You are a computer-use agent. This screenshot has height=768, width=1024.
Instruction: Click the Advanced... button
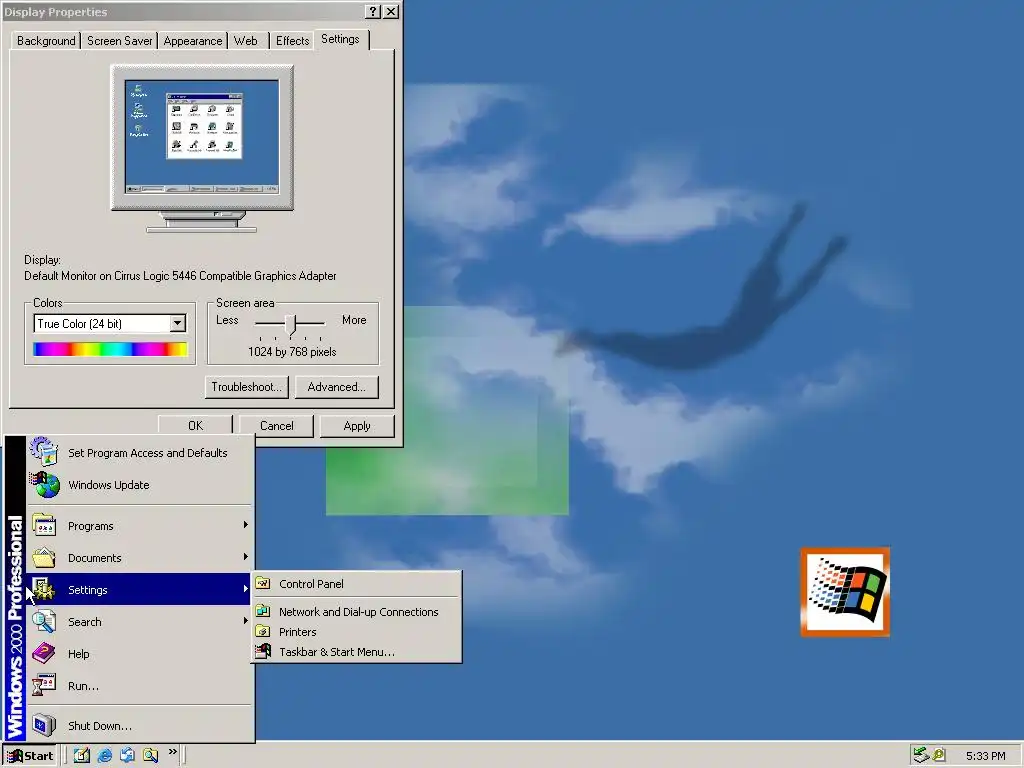point(336,387)
